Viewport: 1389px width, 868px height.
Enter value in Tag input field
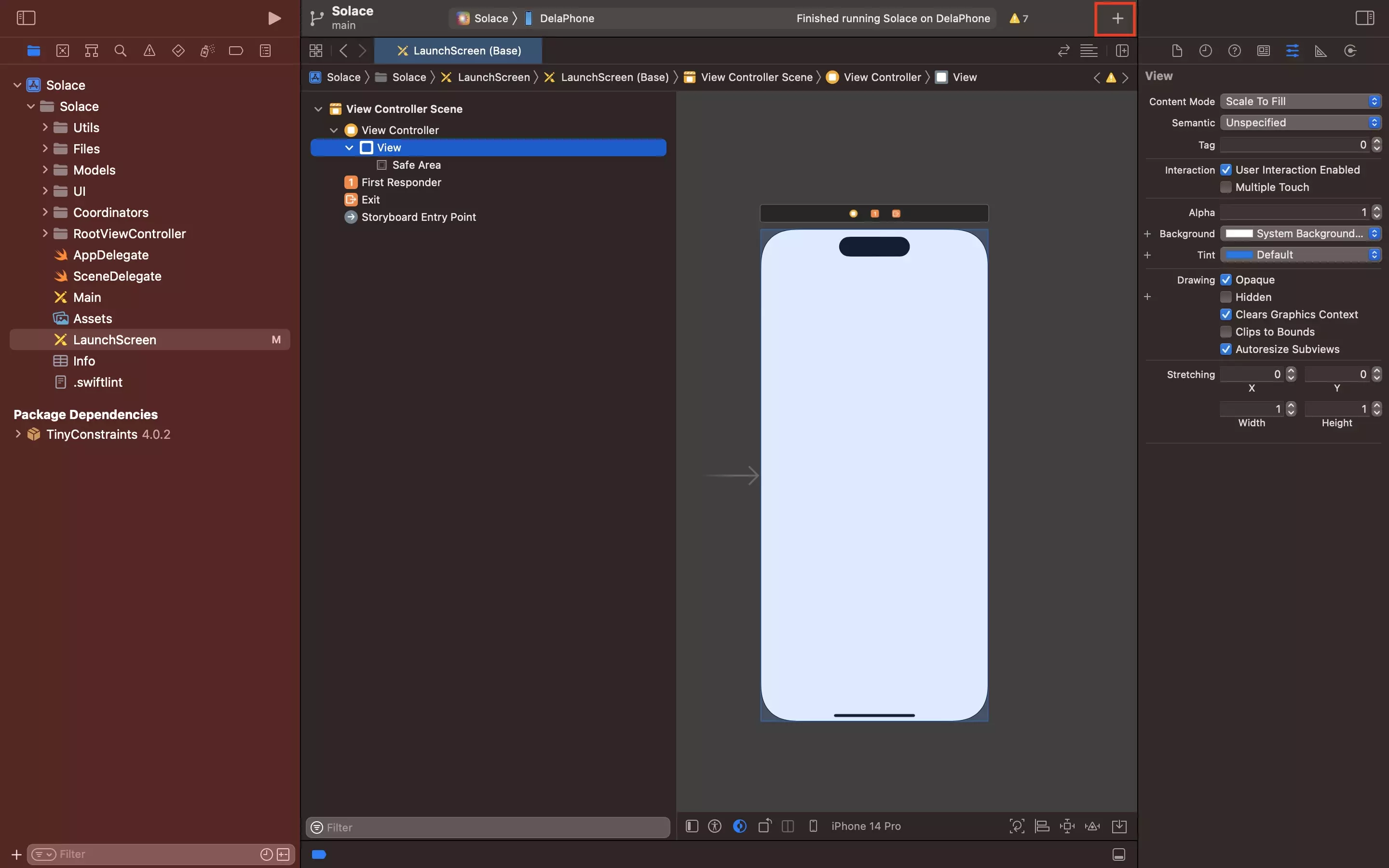click(1295, 145)
